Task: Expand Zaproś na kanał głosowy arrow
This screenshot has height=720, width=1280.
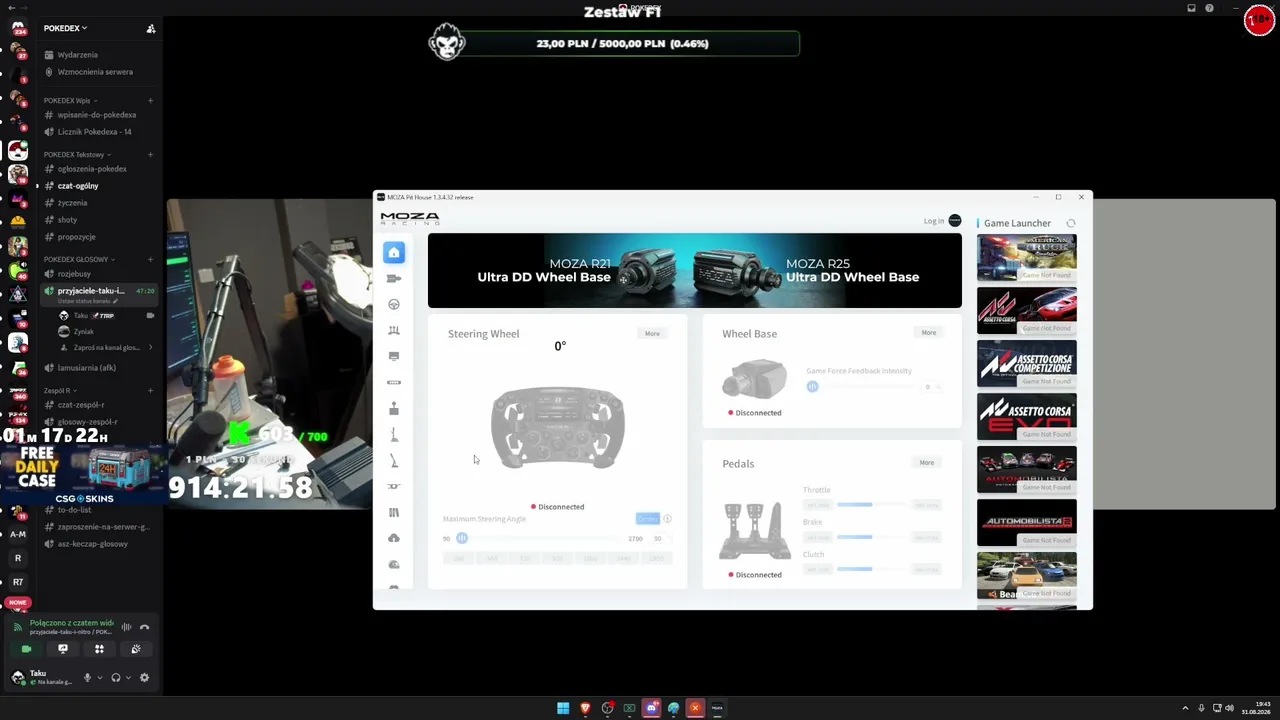Action: pyautogui.click(x=150, y=348)
